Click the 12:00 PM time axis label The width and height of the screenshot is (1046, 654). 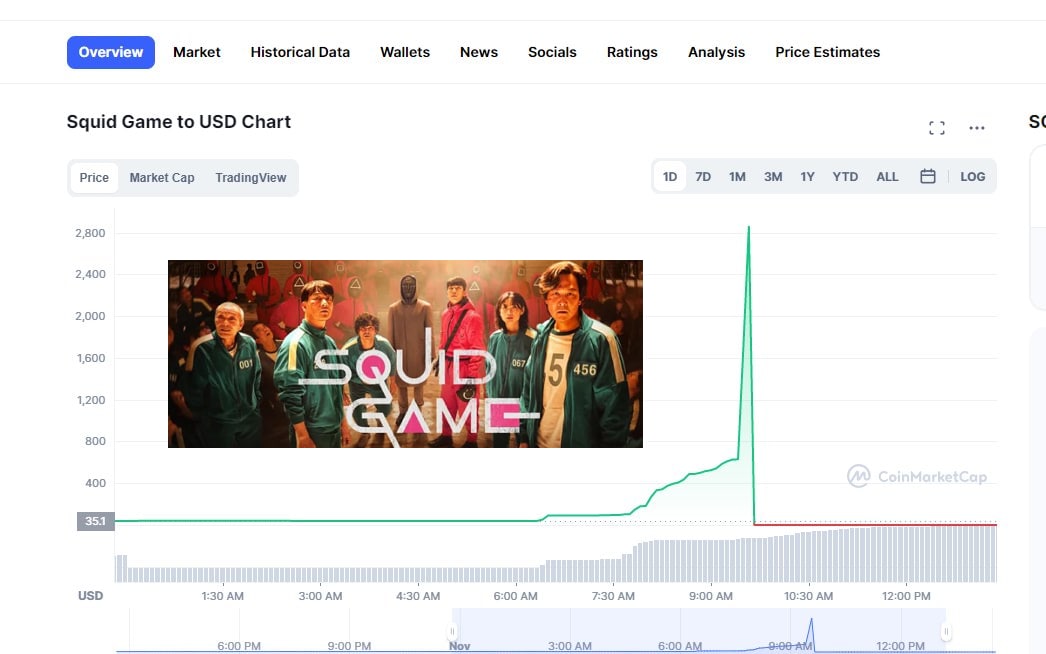pyautogui.click(x=906, y=596)
